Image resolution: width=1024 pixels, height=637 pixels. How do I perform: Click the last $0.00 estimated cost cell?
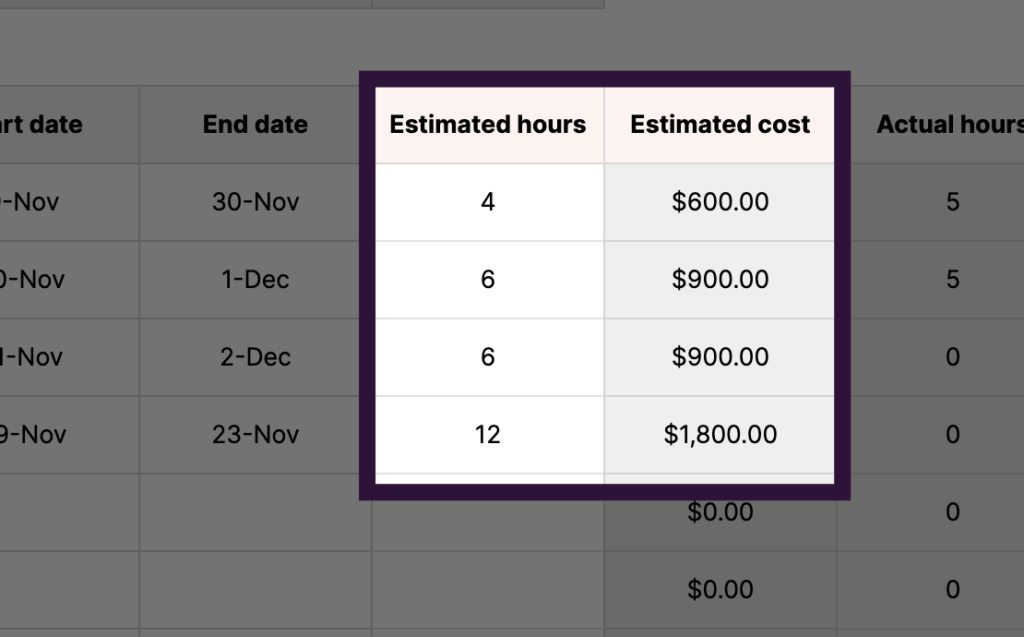click(x=720, y=589)
